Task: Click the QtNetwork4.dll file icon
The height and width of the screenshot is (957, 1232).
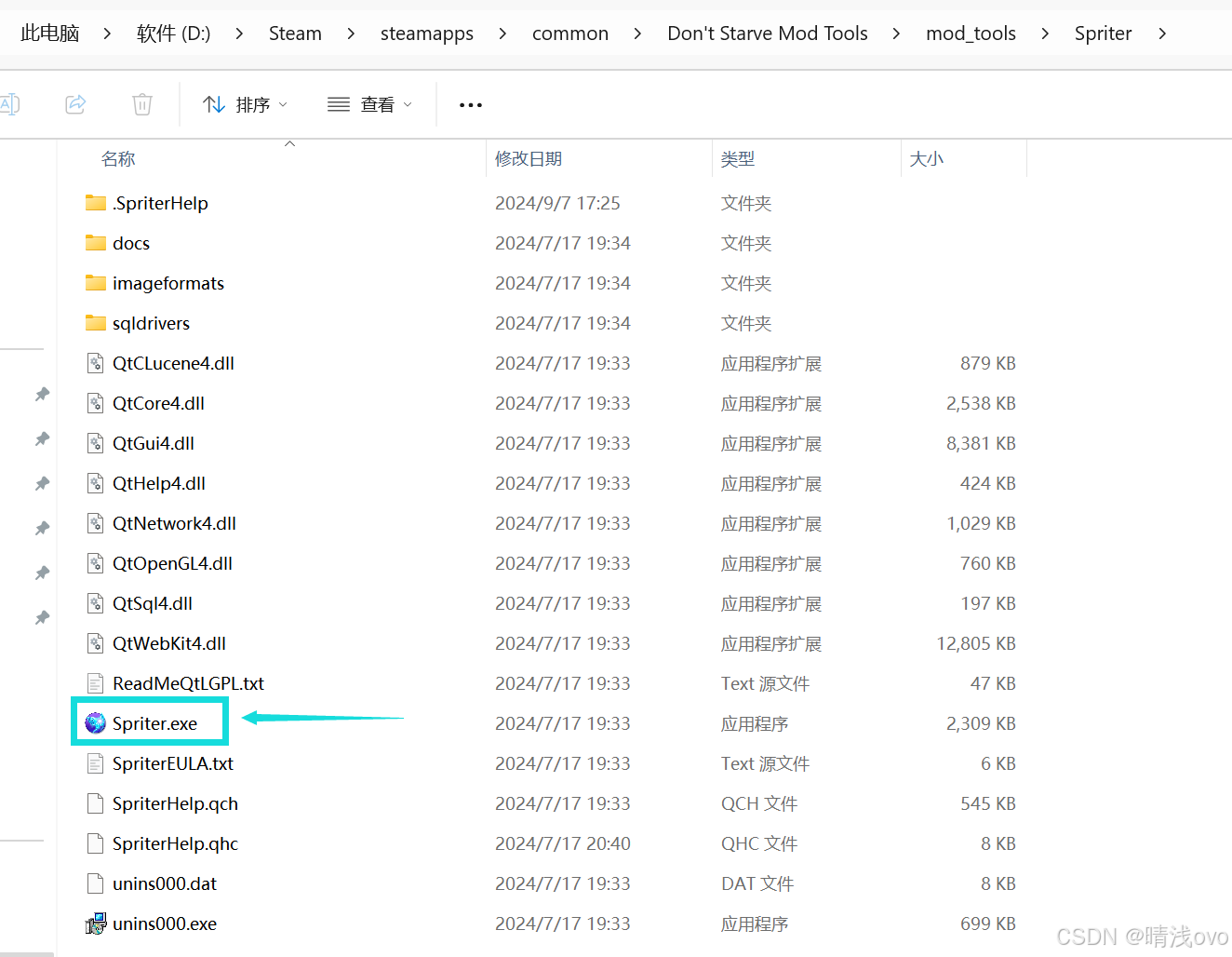Action: pyautogui.click(x=95, y=523)
